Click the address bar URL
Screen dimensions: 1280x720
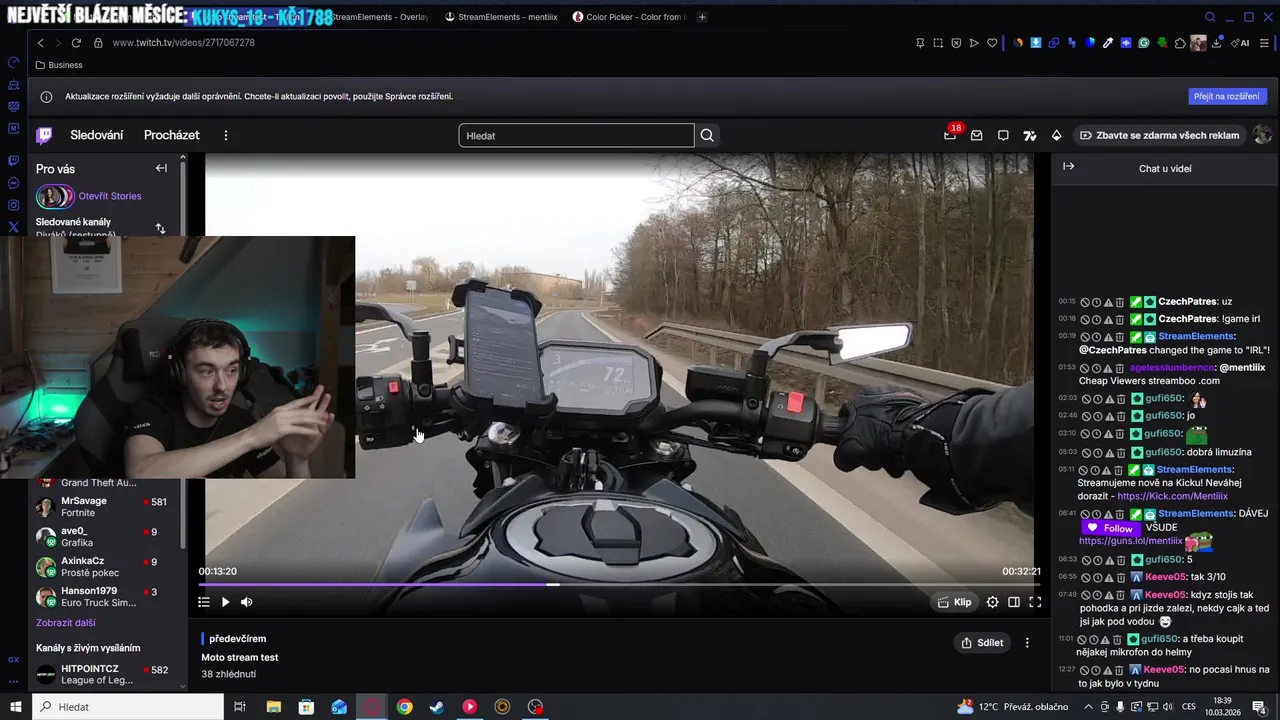click(x=183, y=43)
